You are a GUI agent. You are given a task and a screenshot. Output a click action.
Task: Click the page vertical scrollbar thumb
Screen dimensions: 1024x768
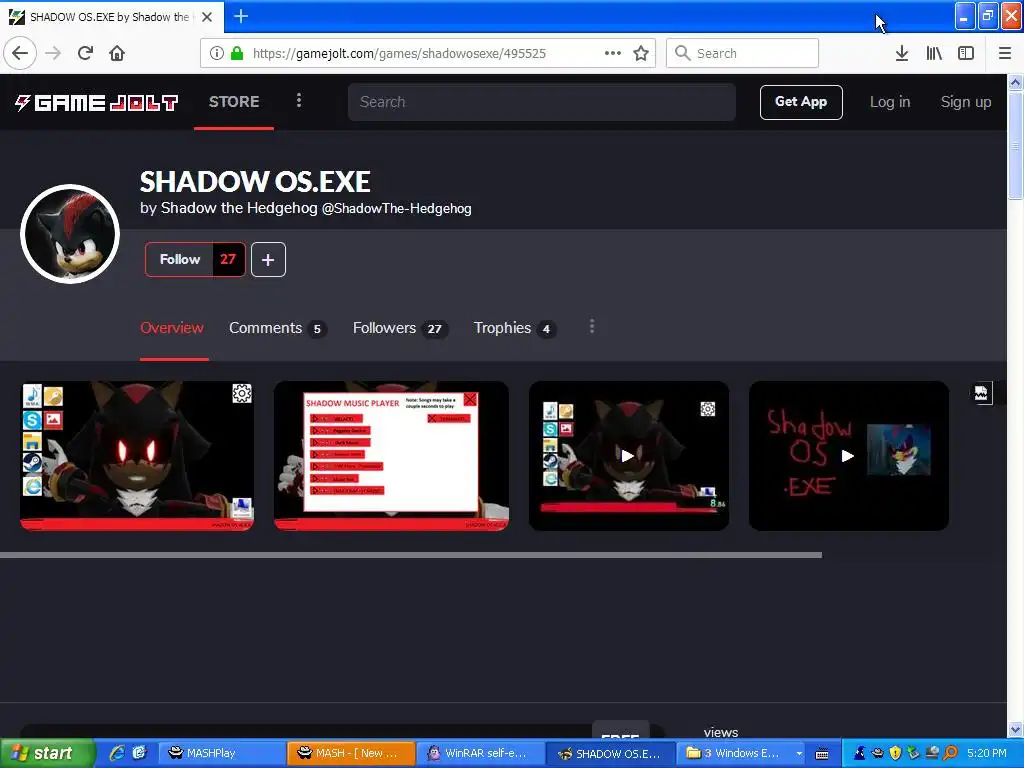1015,144
